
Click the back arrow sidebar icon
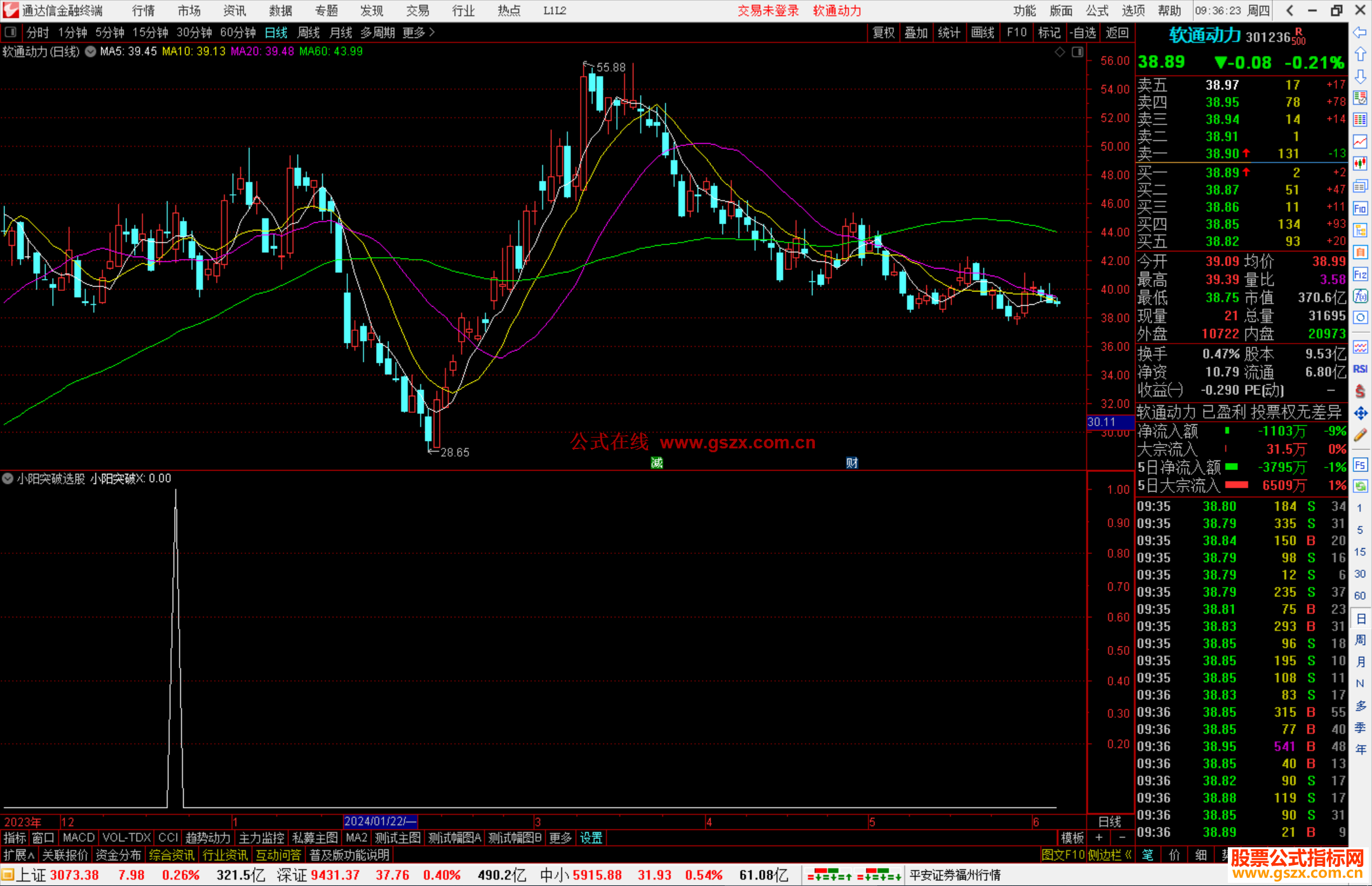(x=1360, y=32)
